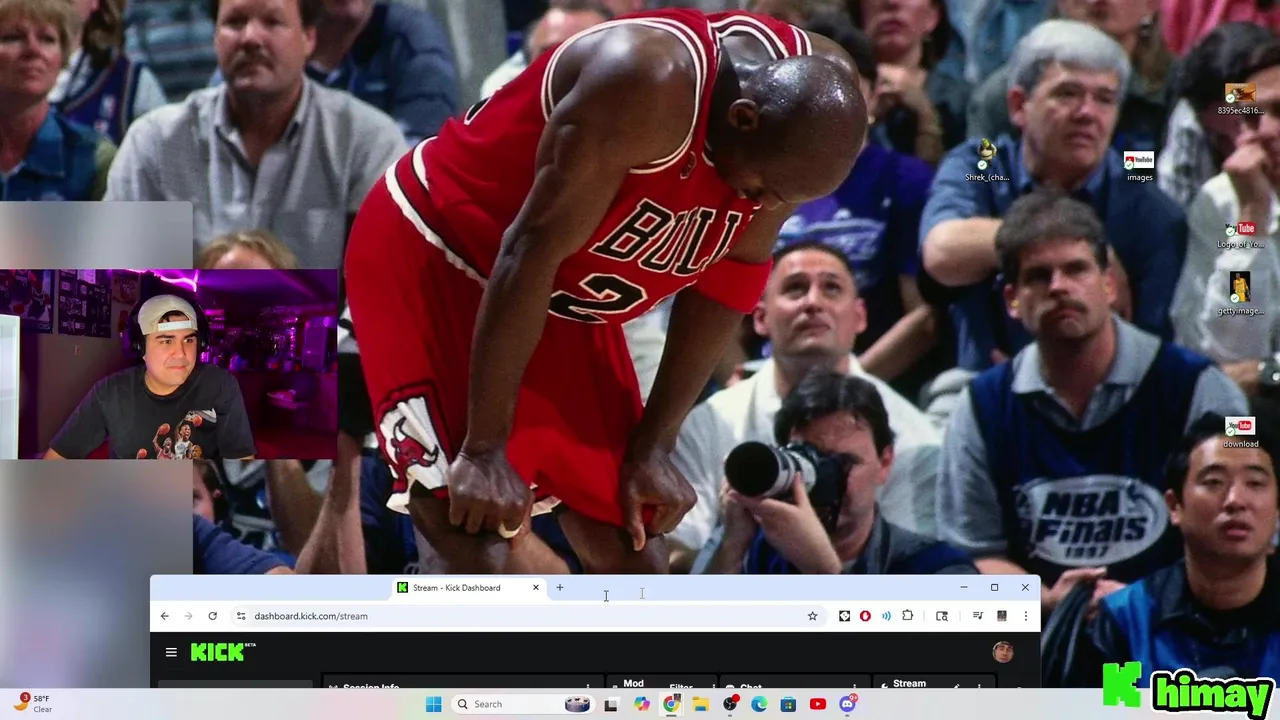Select the Shrek desktop file icon

click(987, 161)
